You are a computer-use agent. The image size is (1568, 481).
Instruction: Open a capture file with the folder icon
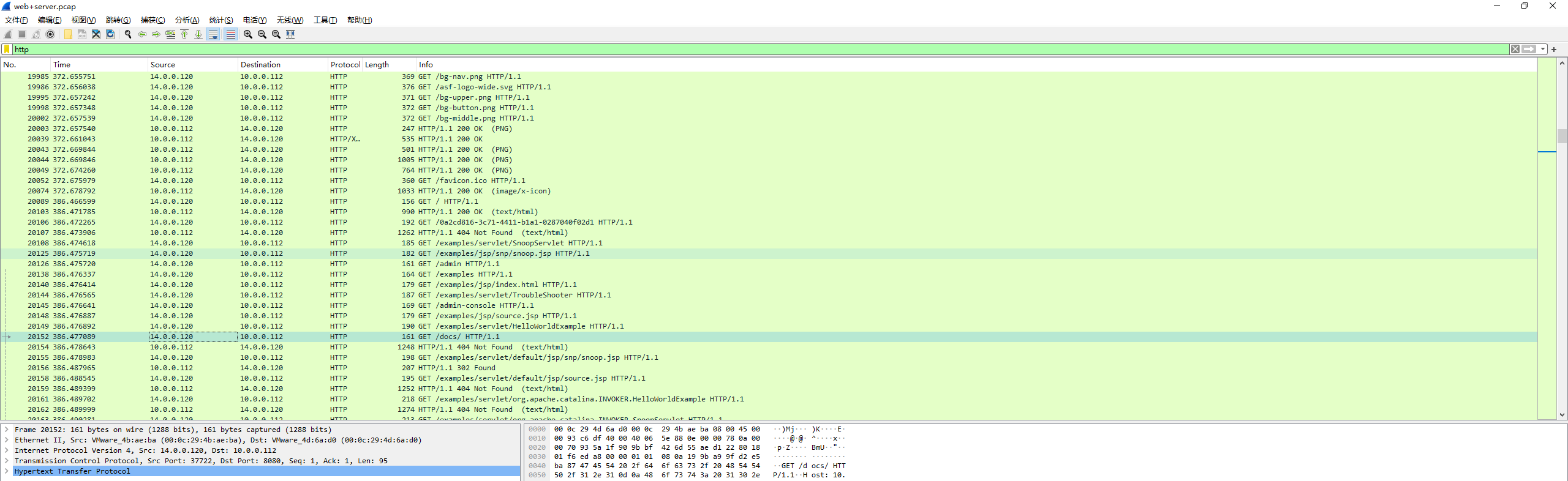(68, 34)
